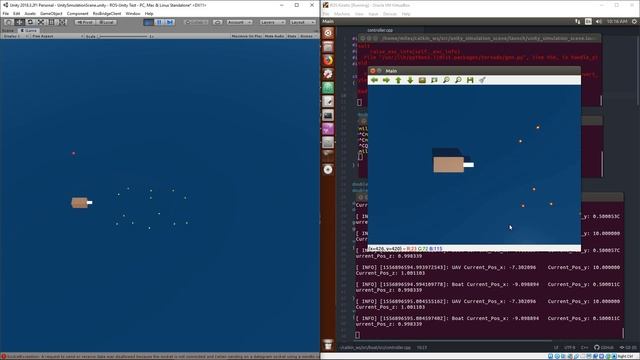The width and height of the screenshot is (640, 360).
Task: Open the Trash in Ubuntu launcher
Action: [328, 345]
